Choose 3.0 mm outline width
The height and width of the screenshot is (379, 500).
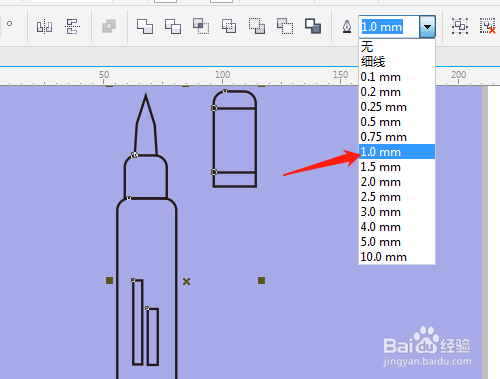397,212
